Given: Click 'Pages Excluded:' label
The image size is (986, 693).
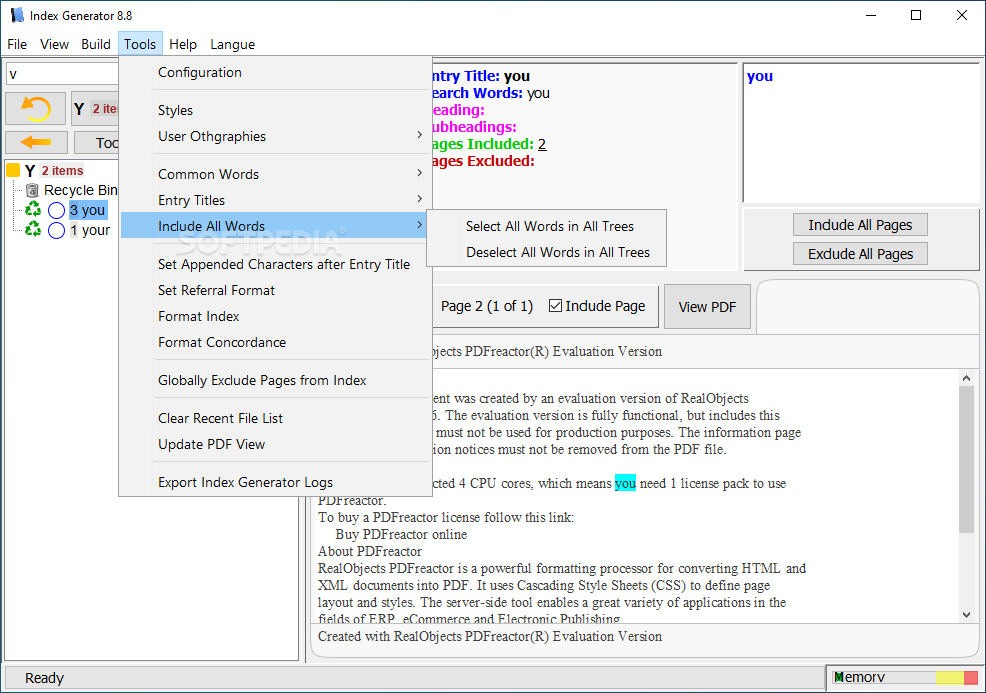Looking at the screenshot, I should 483,161.
